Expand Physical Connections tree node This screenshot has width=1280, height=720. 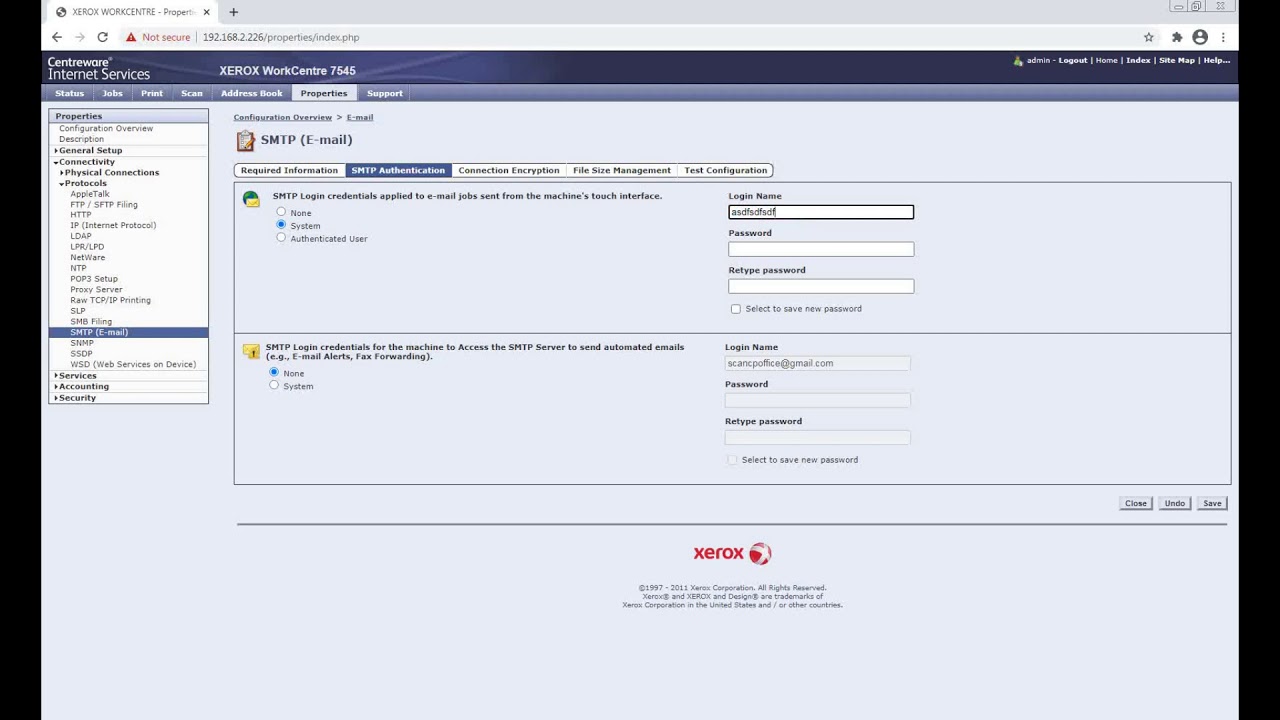click(62, 173)
